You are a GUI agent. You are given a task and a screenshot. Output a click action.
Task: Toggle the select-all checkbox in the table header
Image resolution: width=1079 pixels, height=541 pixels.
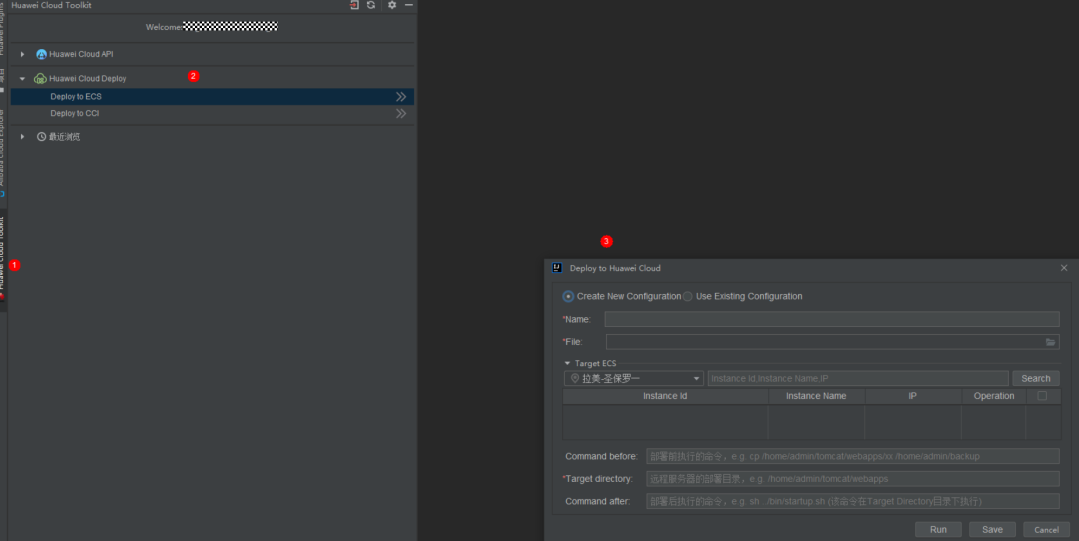point(1042,396)
